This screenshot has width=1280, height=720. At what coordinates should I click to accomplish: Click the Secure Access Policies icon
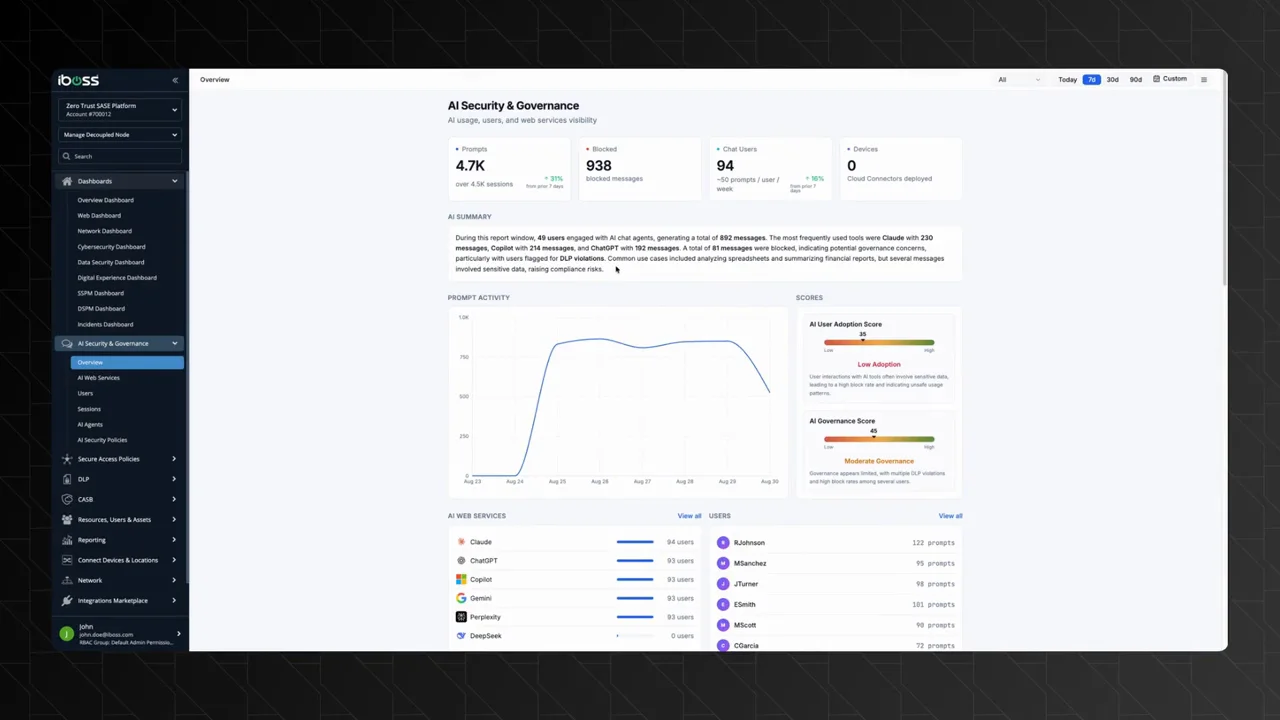pos(67,459)
